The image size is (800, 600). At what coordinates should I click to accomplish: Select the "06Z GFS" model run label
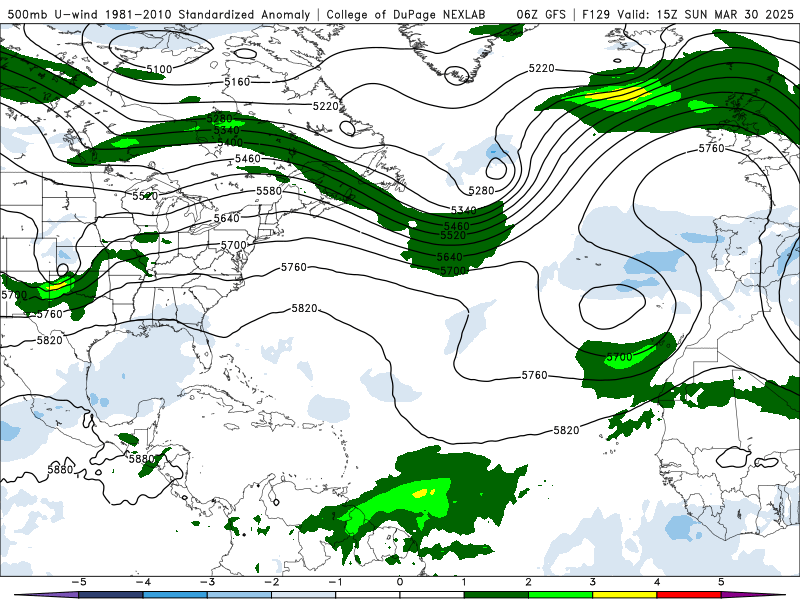541,15
